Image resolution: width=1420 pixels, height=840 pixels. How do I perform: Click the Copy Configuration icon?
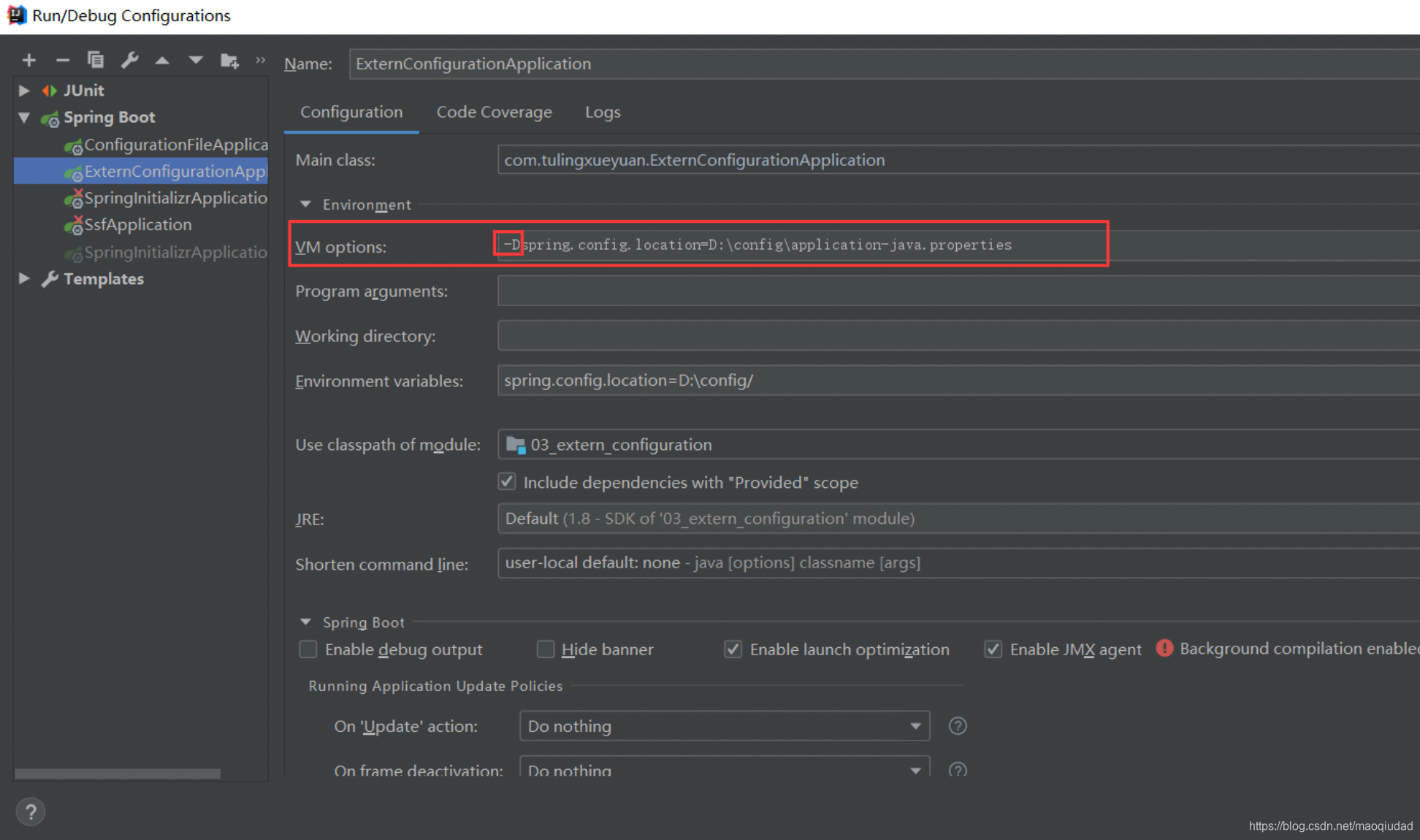(x=96, y=61)
